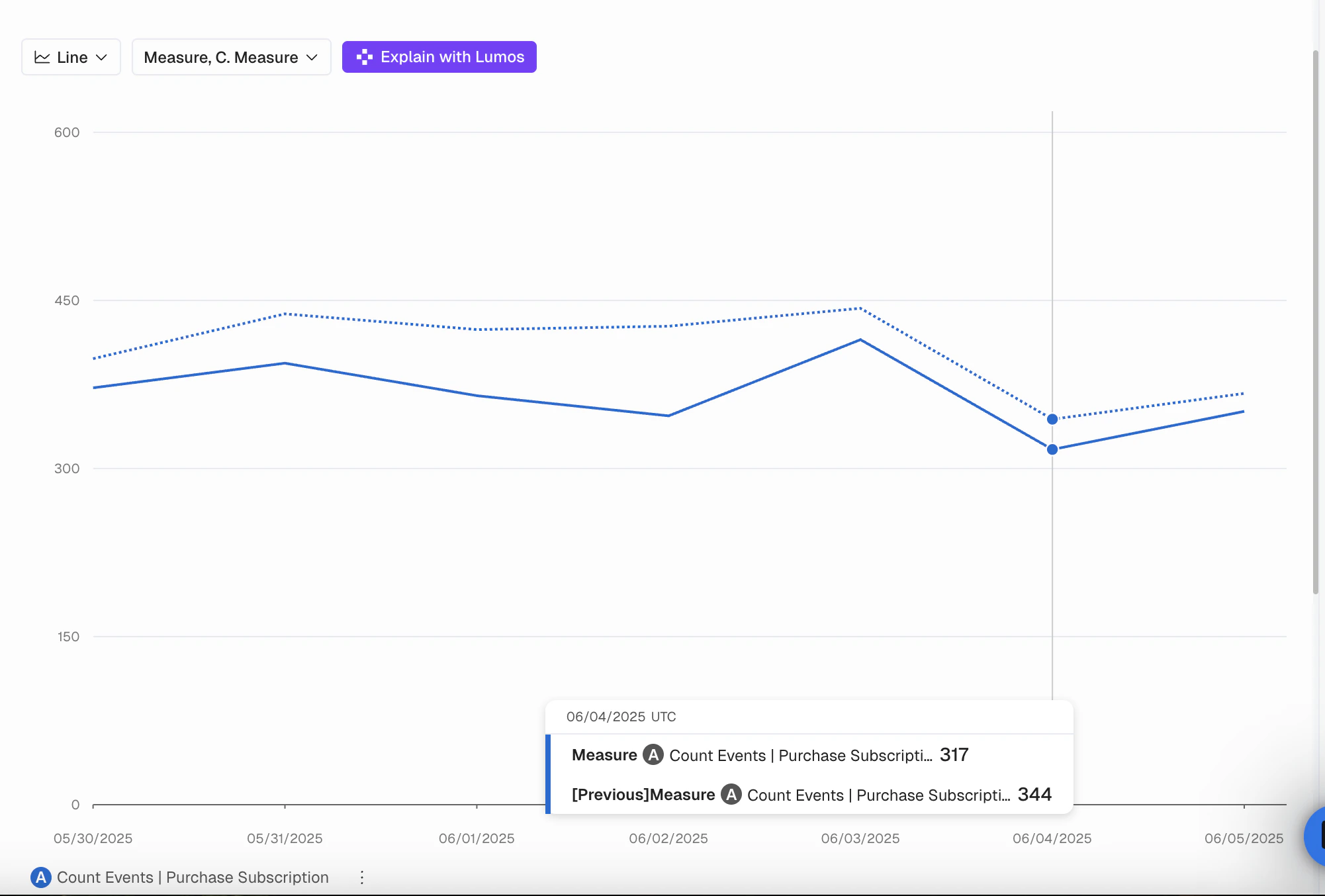Click the Lumos sparkle icon
The image size is (1325, 896).
364,57
